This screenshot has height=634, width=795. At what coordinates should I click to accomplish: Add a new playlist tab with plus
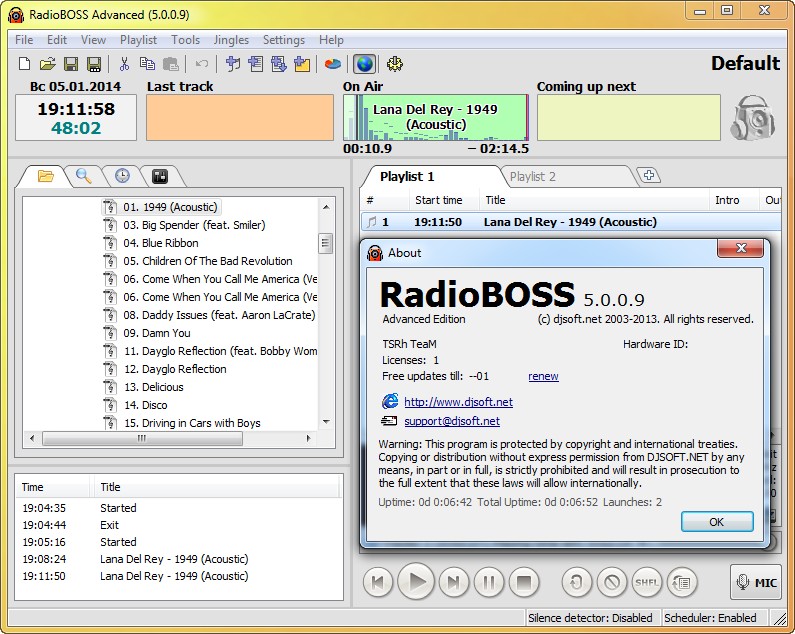[x=649, y=176]
